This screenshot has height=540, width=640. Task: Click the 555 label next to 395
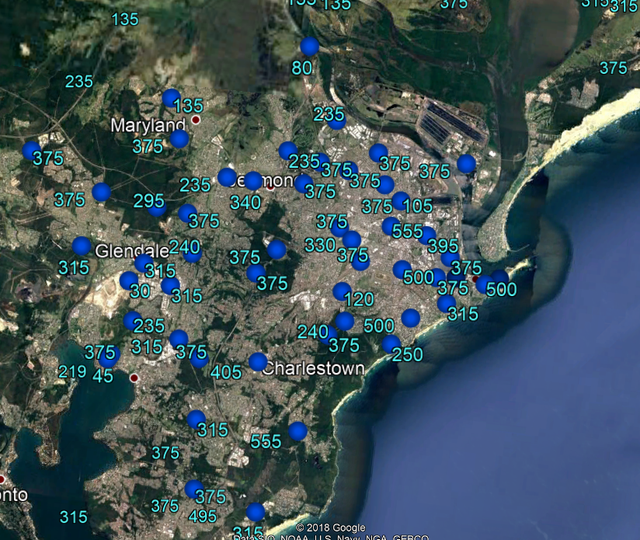pos(407,231)
